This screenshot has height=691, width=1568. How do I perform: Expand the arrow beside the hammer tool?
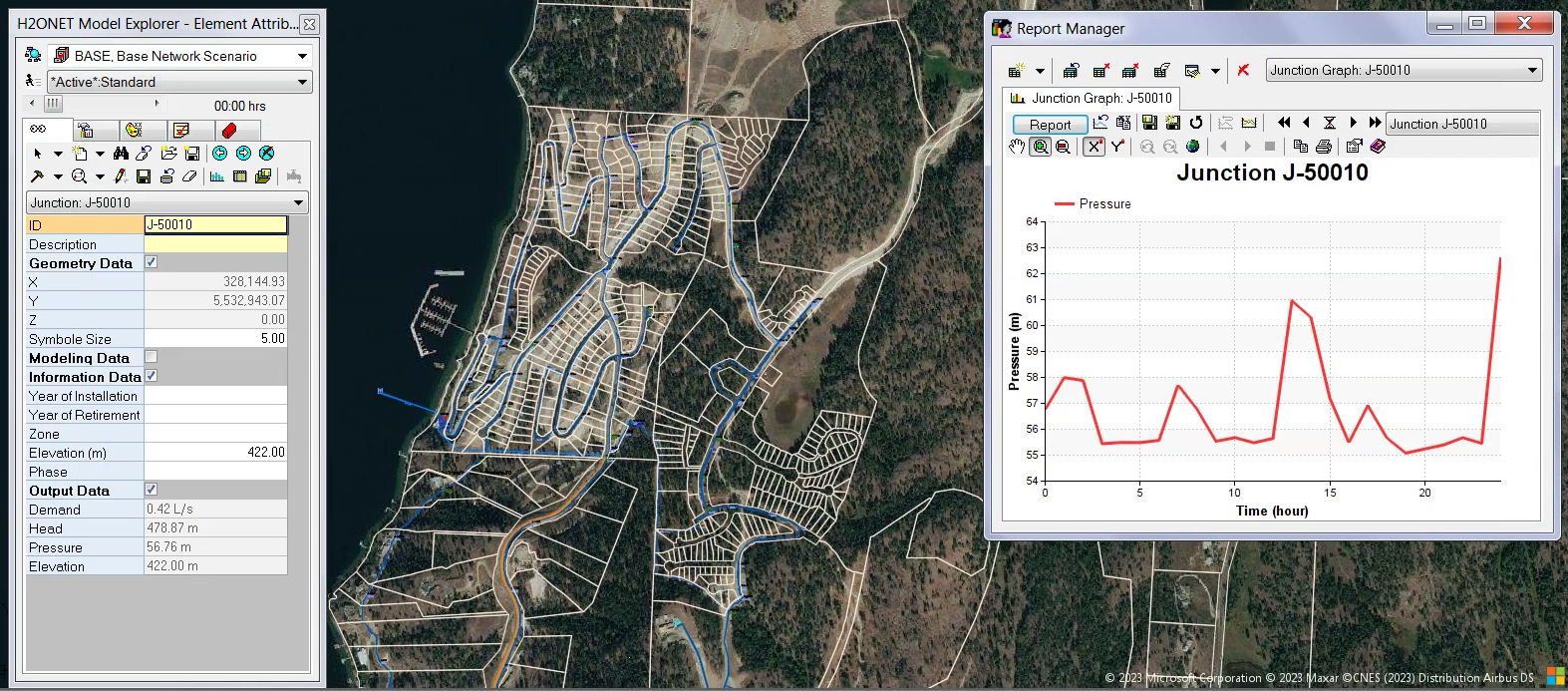click(58, 176)
